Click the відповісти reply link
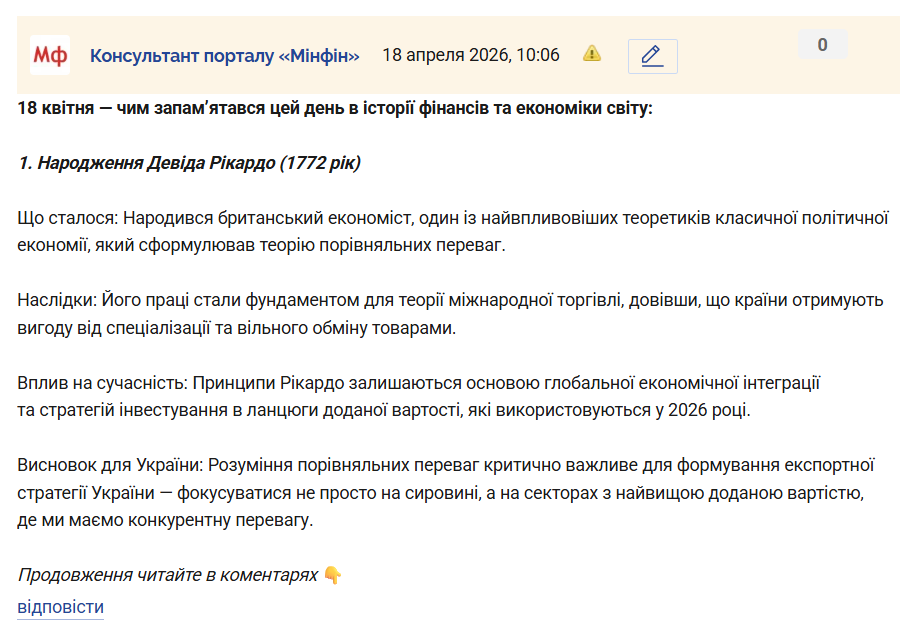 tap(60, 607)
